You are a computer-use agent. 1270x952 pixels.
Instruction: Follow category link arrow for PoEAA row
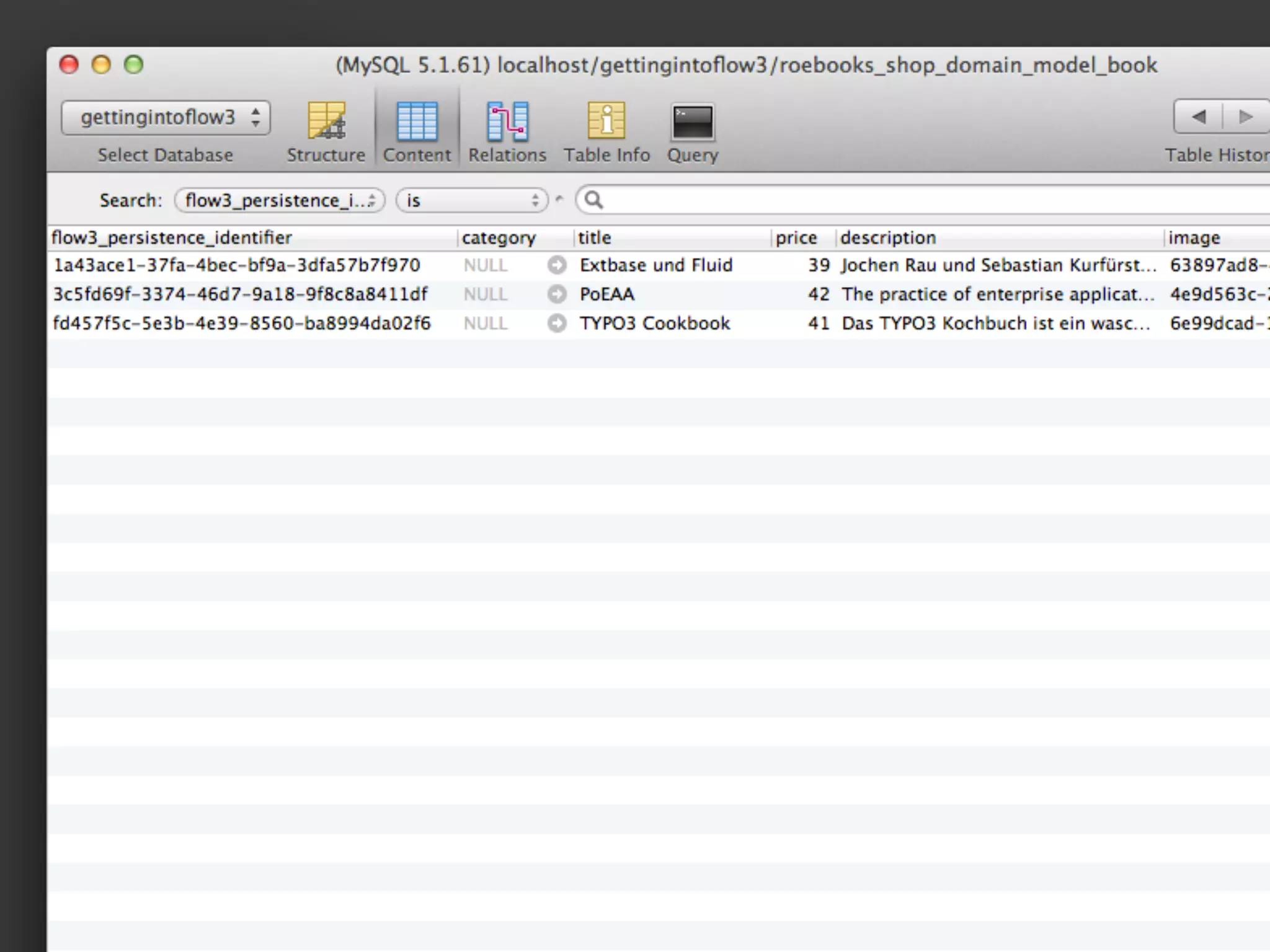(557, 294)
